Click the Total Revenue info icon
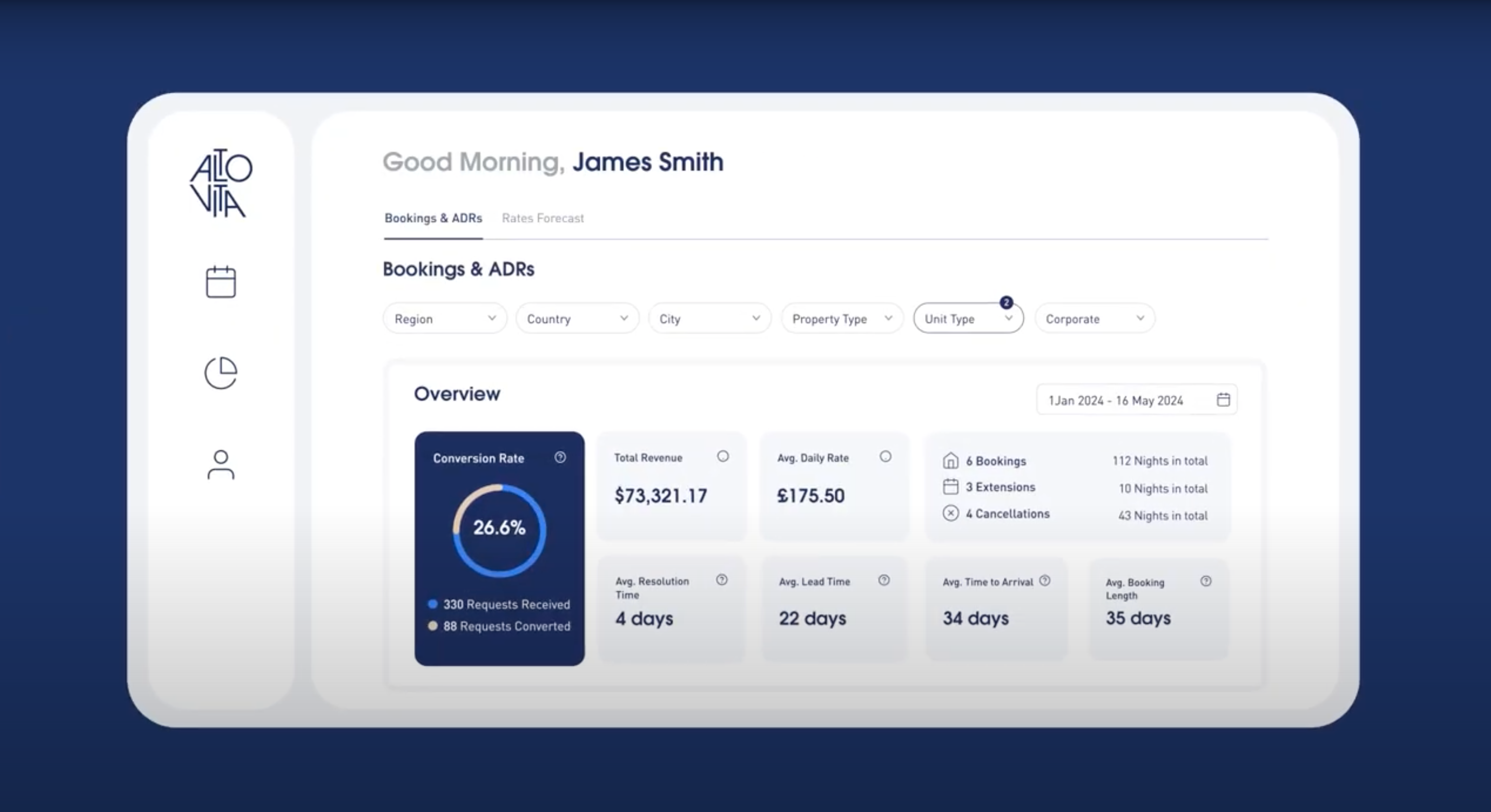 (723, 456)
